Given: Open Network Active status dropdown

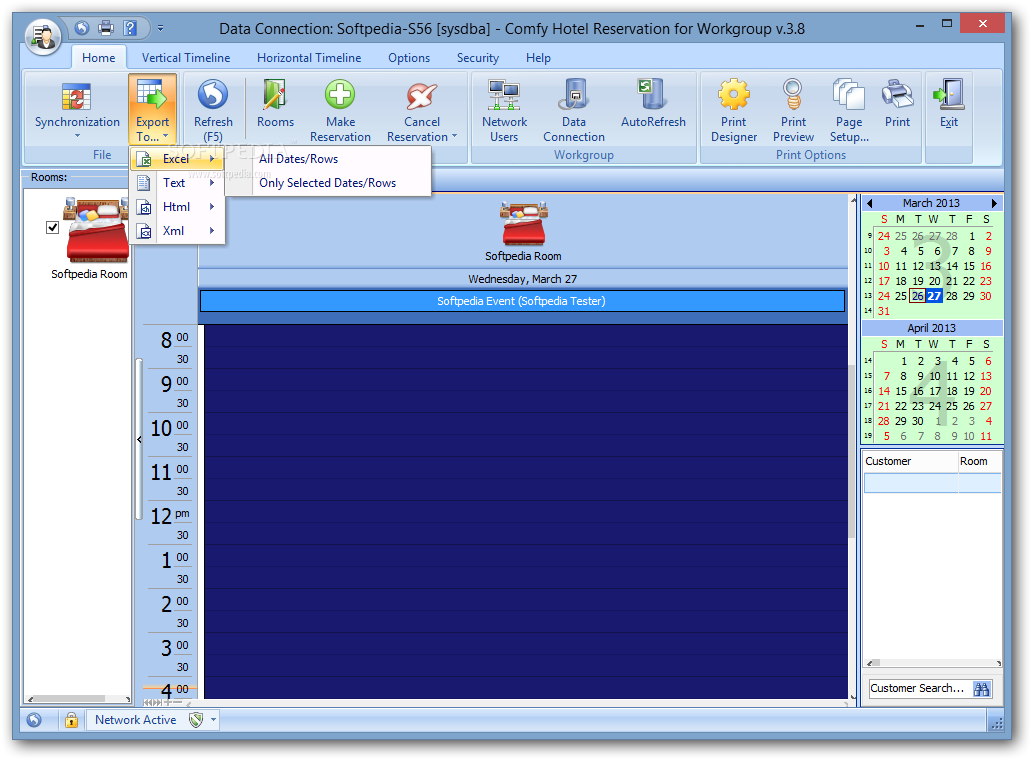Looking at the screenshot, I should (213, 720).
